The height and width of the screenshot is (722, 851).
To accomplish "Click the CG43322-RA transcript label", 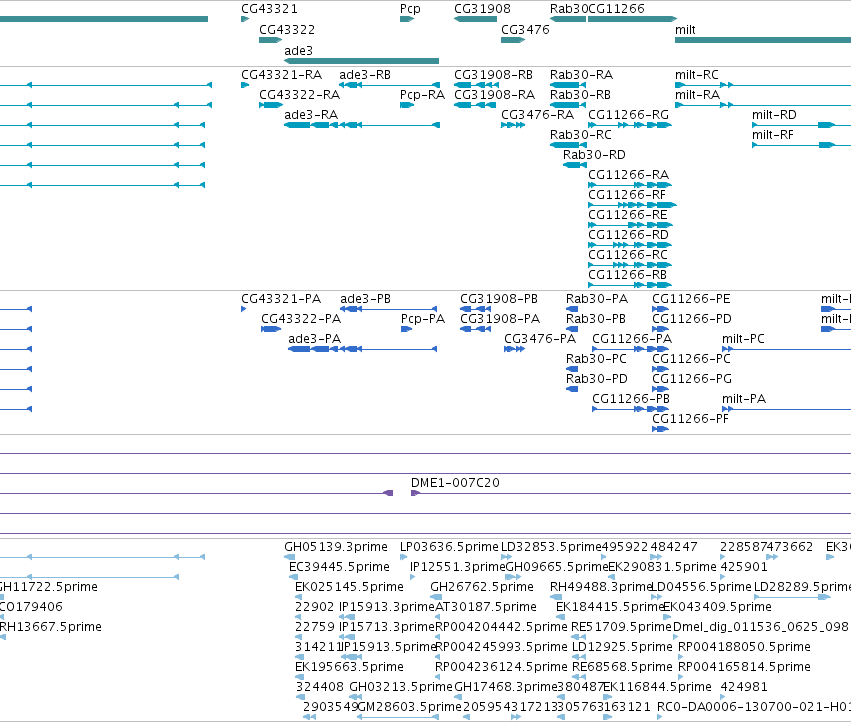I will (x=300, y=95).
